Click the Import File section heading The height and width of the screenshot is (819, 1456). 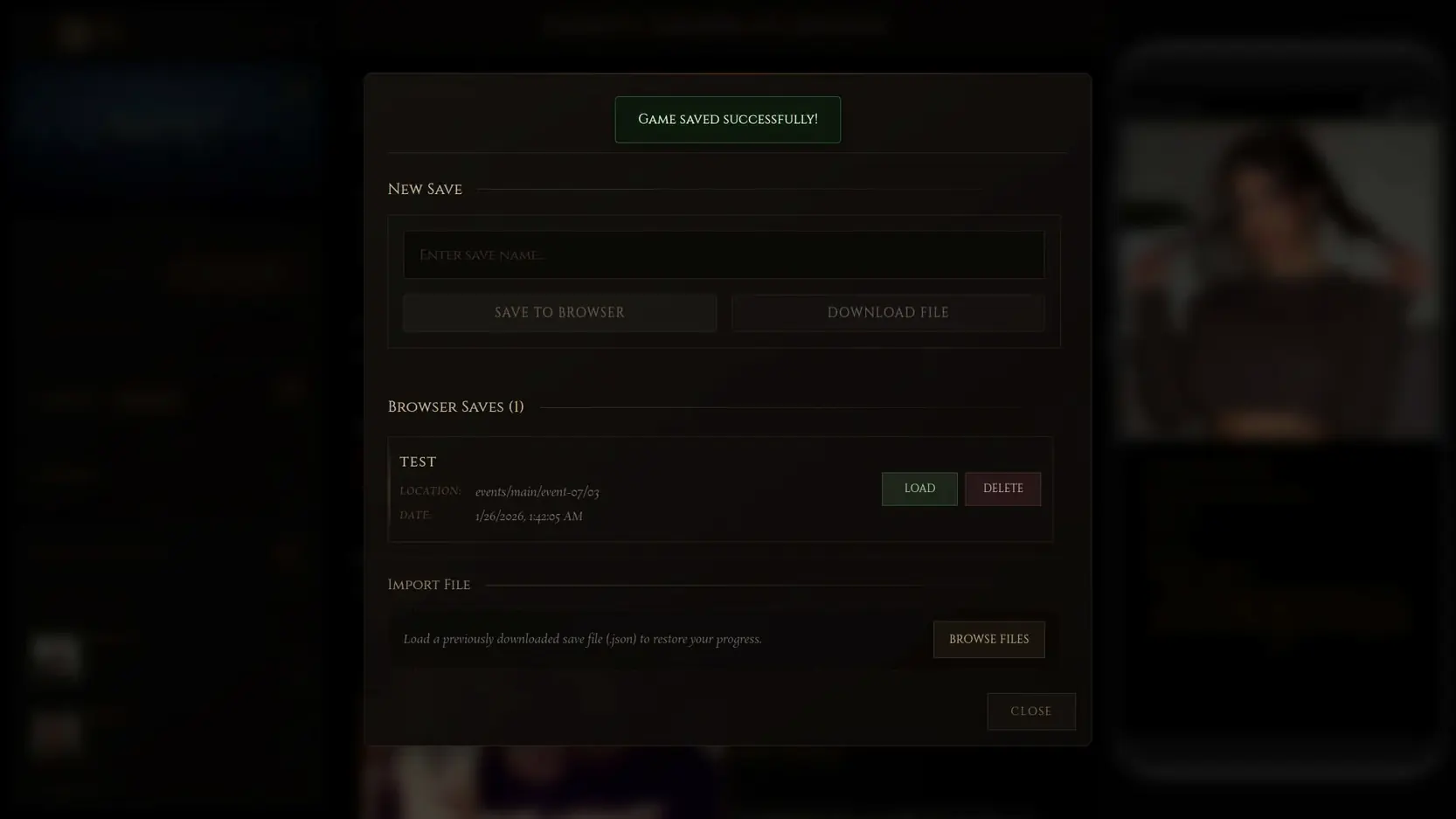coord(429,585)
